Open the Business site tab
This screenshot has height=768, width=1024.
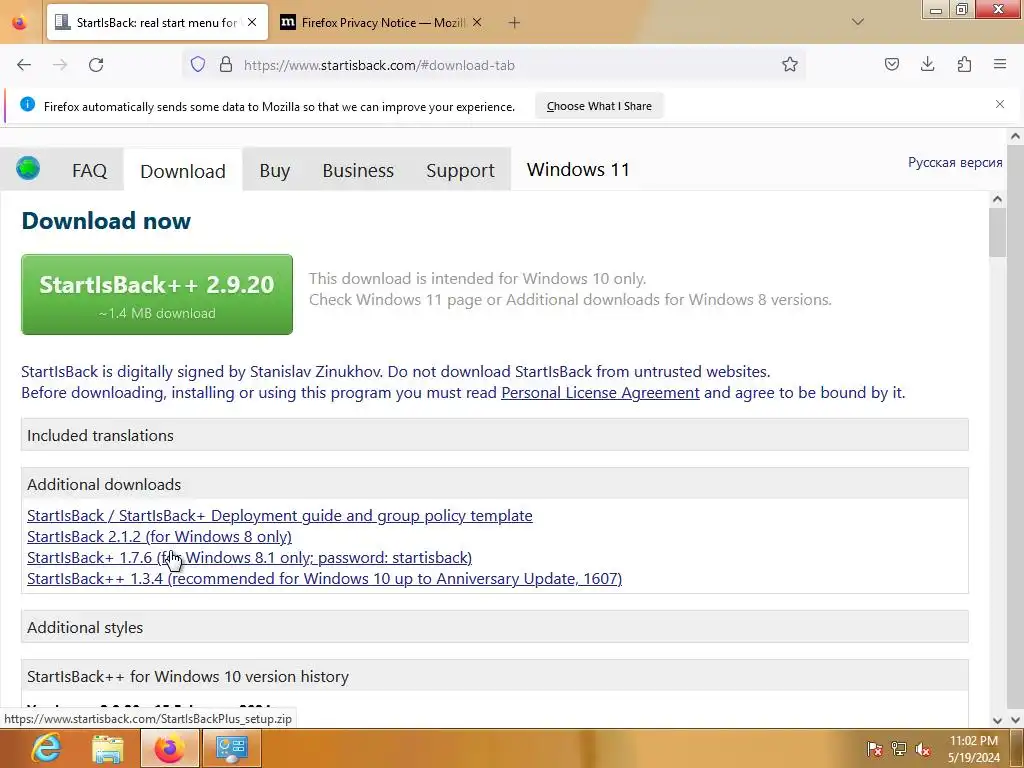[358, 170]
